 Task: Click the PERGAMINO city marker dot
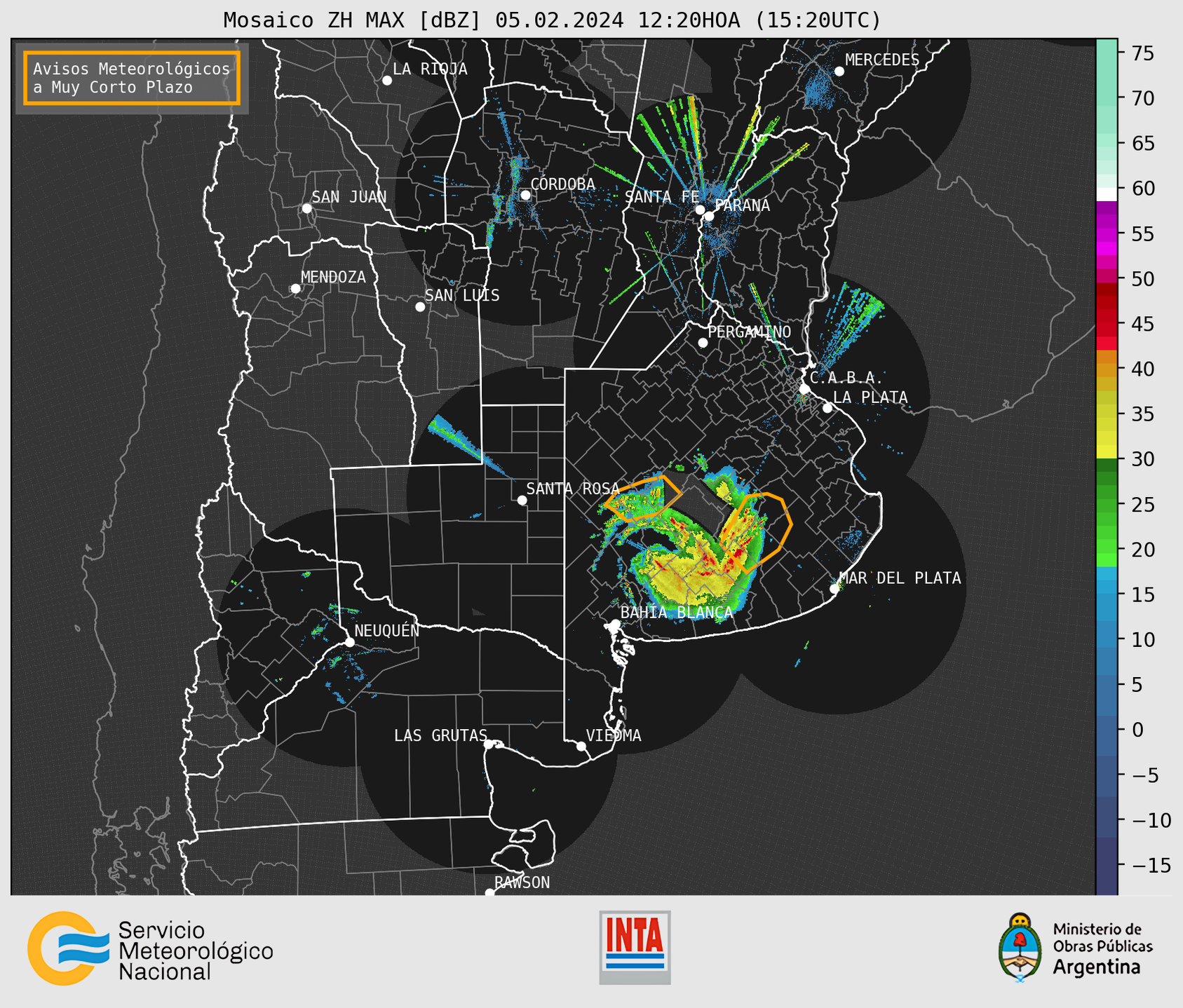703,343
